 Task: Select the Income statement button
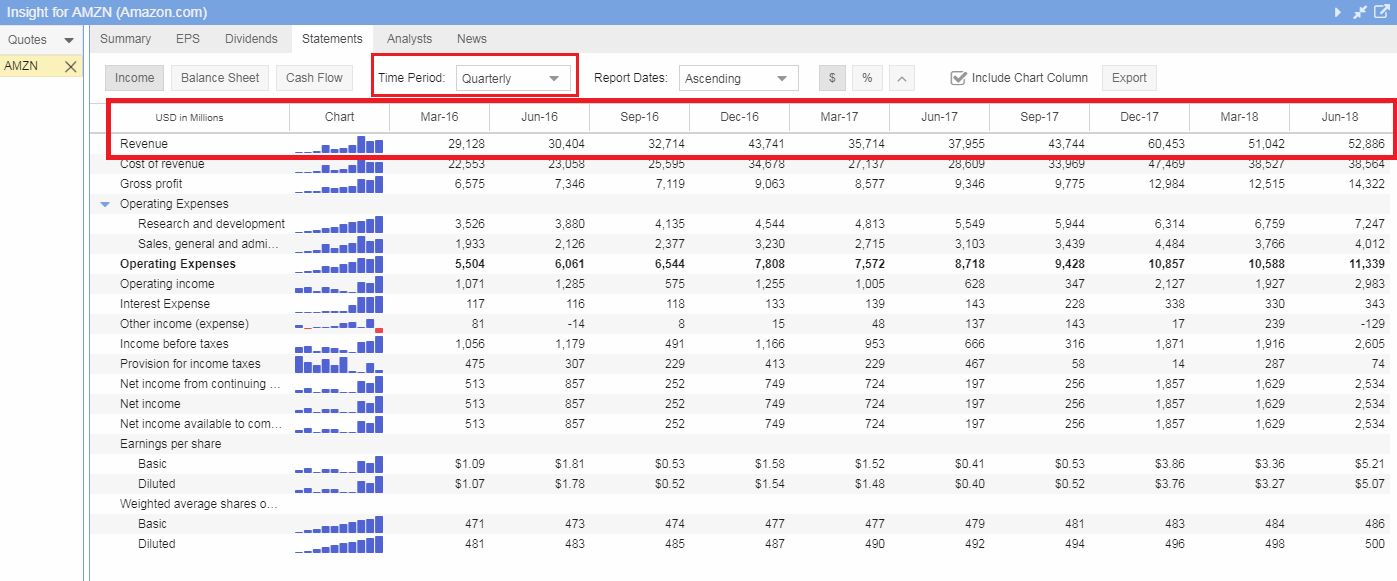coord(134,78)
